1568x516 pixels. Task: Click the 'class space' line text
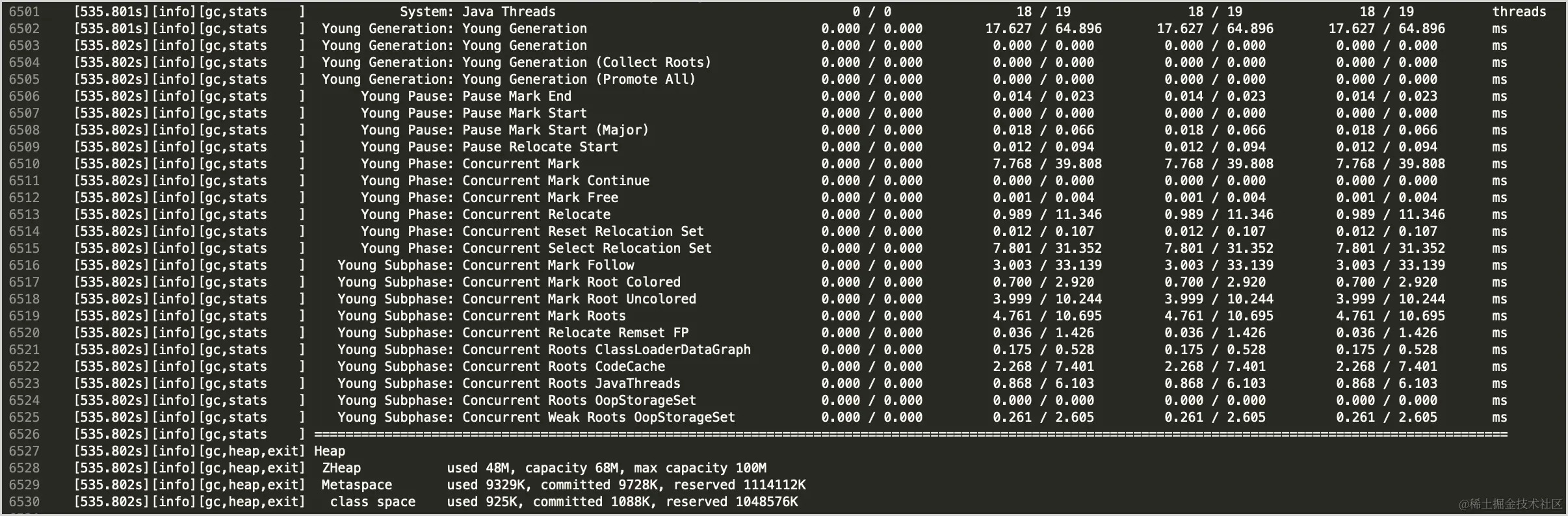[x=372, y=502]
